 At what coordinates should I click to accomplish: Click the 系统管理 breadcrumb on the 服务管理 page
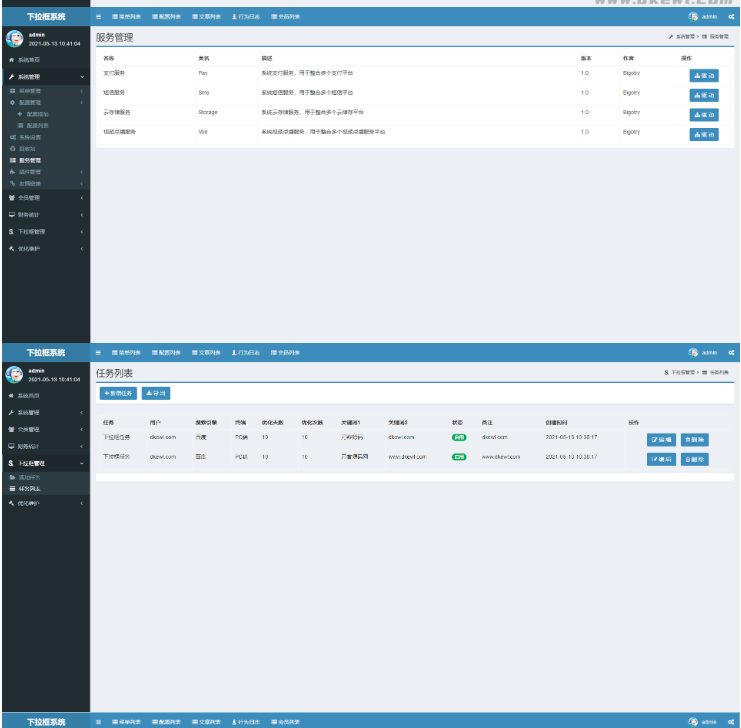click(682, 36)
